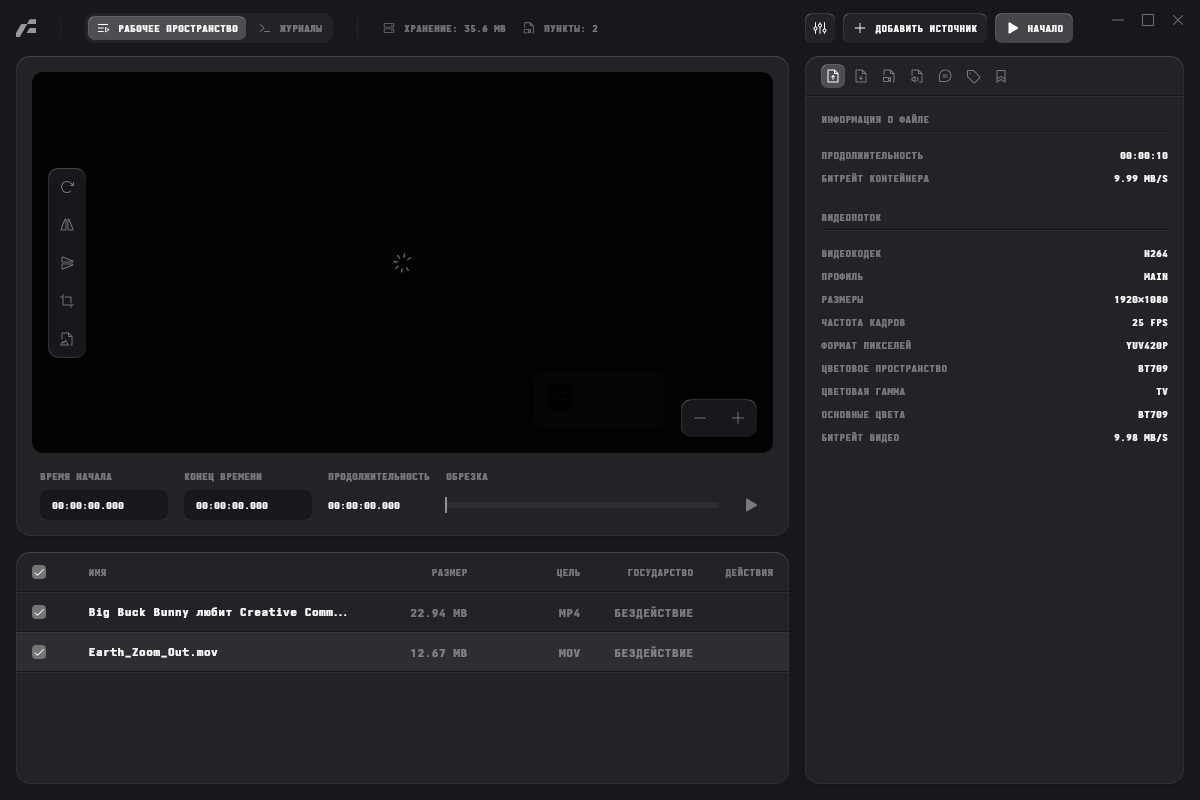Click Бездействие status in Earth_Zoom_Out row
Screen dimensions: 1200x800
point(653,653)
